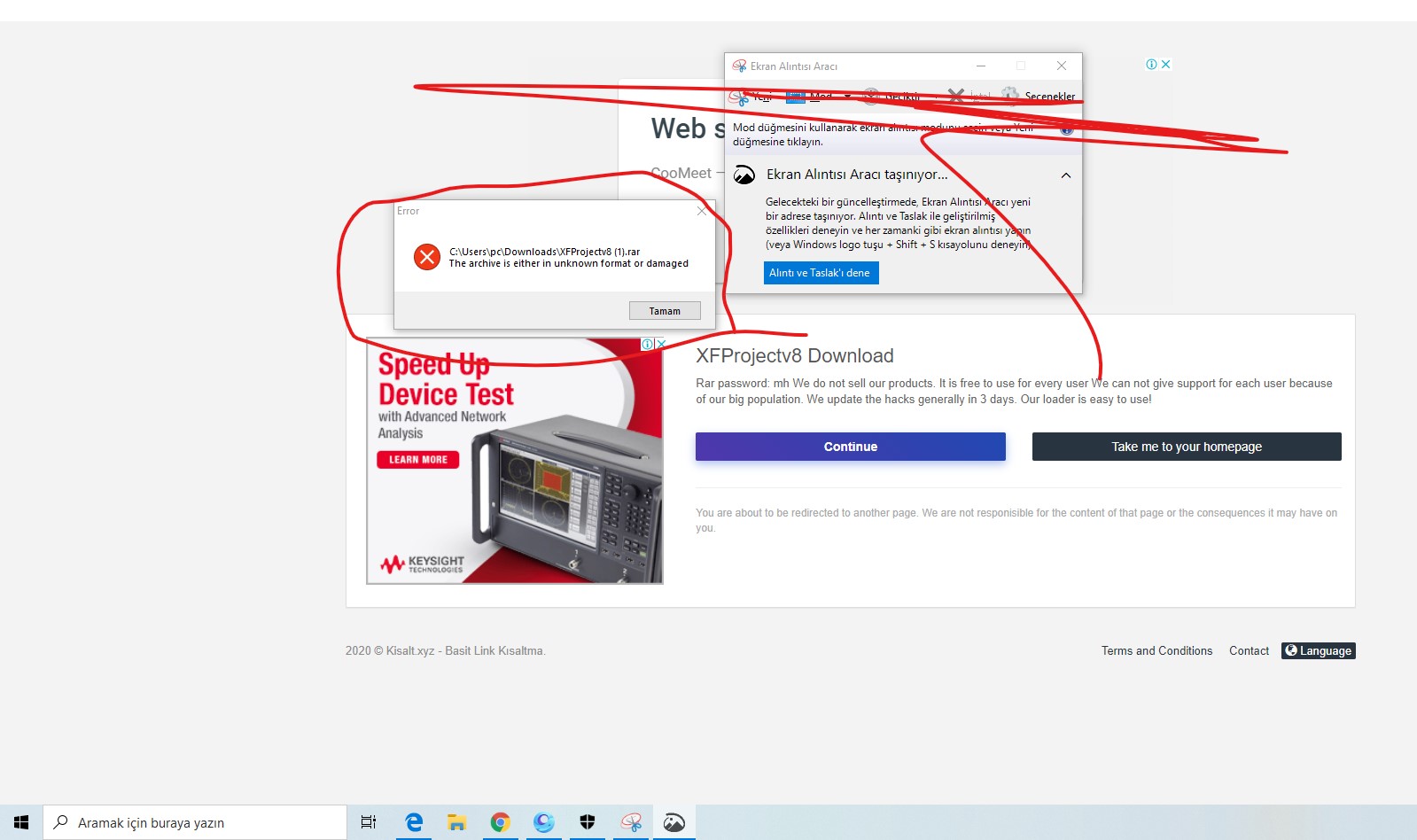Click the Windows Start button
The width and height of the screenshot is (1417, 840).
click(x=21, y=822)
